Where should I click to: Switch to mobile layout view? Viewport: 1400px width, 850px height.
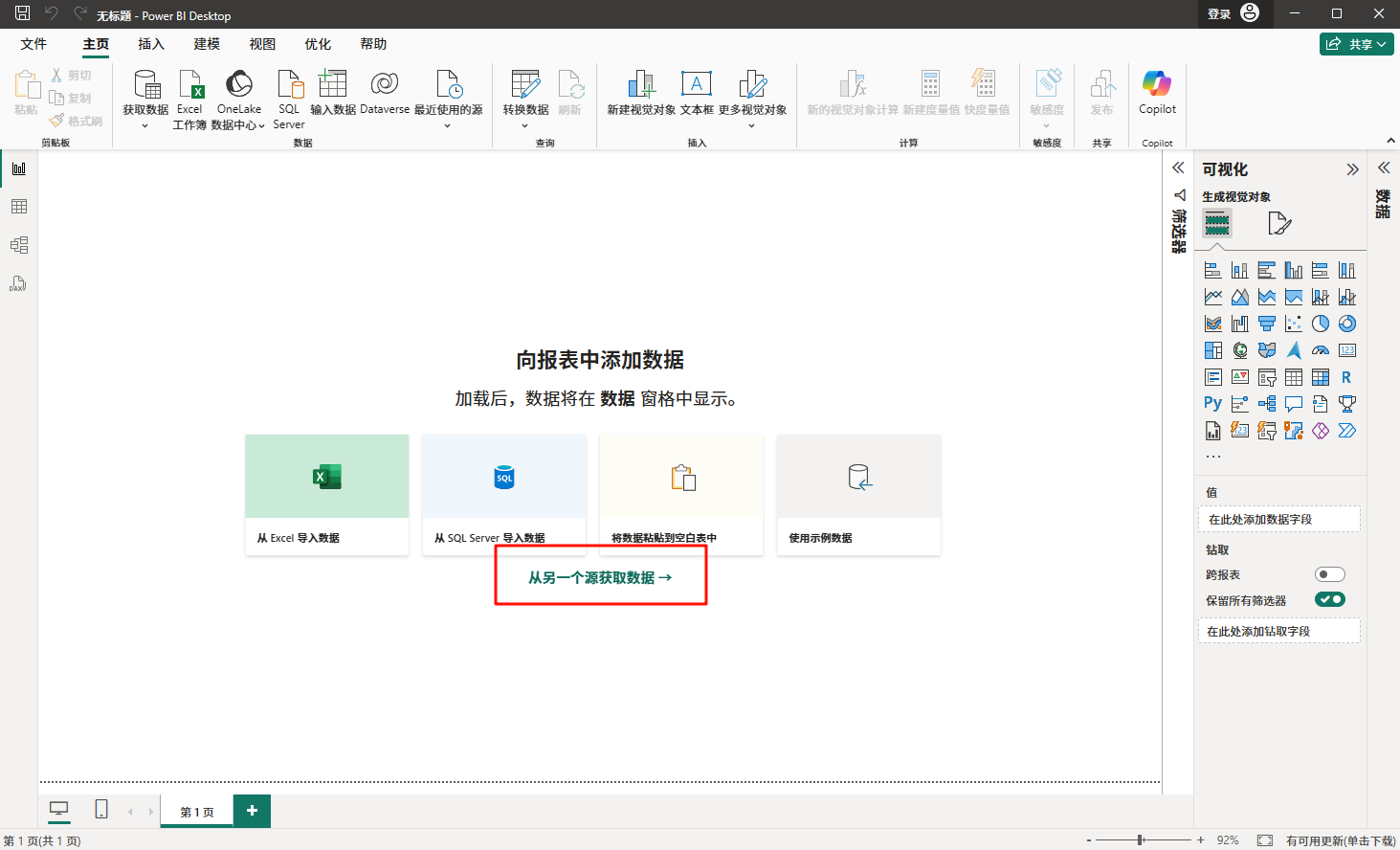[101, 810]
